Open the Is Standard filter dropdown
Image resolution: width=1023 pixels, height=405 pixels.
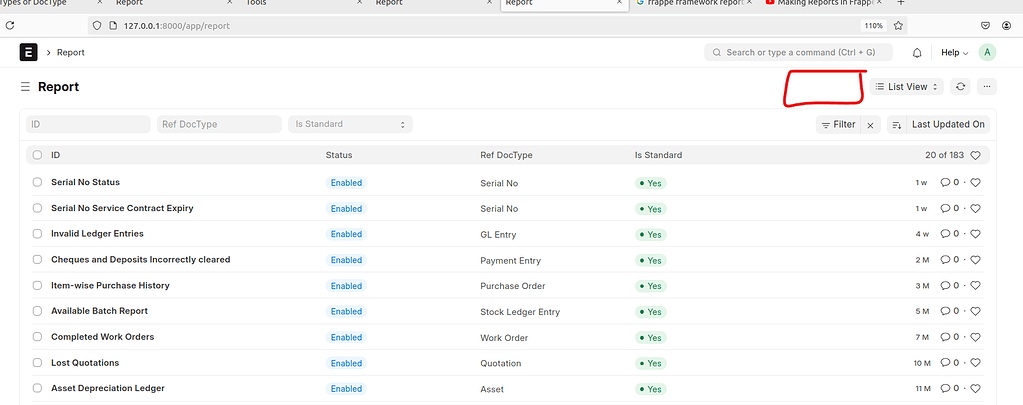(x=350, y=124)
